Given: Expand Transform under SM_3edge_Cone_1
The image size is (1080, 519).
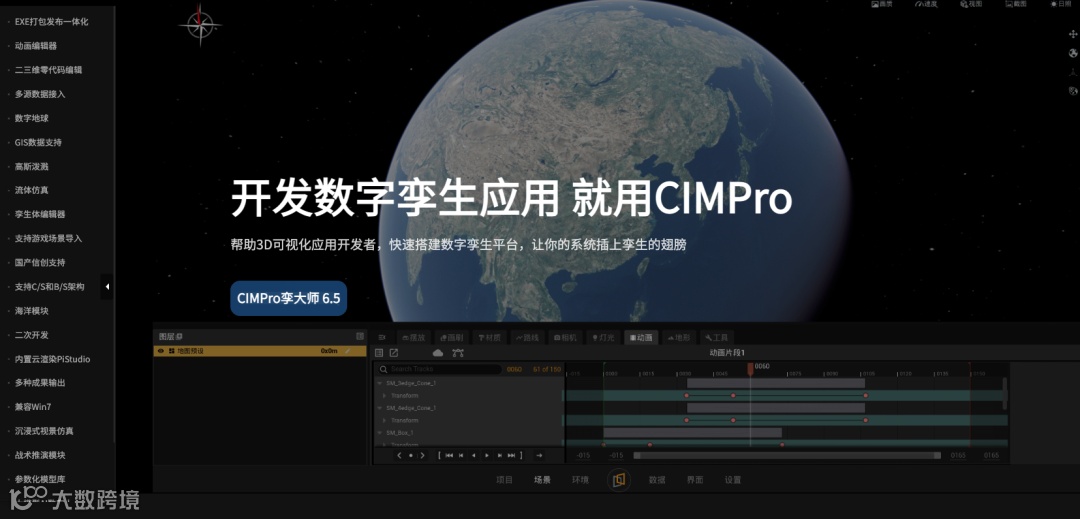Looking at the screenshot, I should pyautogui.click(x=385, y=396).
